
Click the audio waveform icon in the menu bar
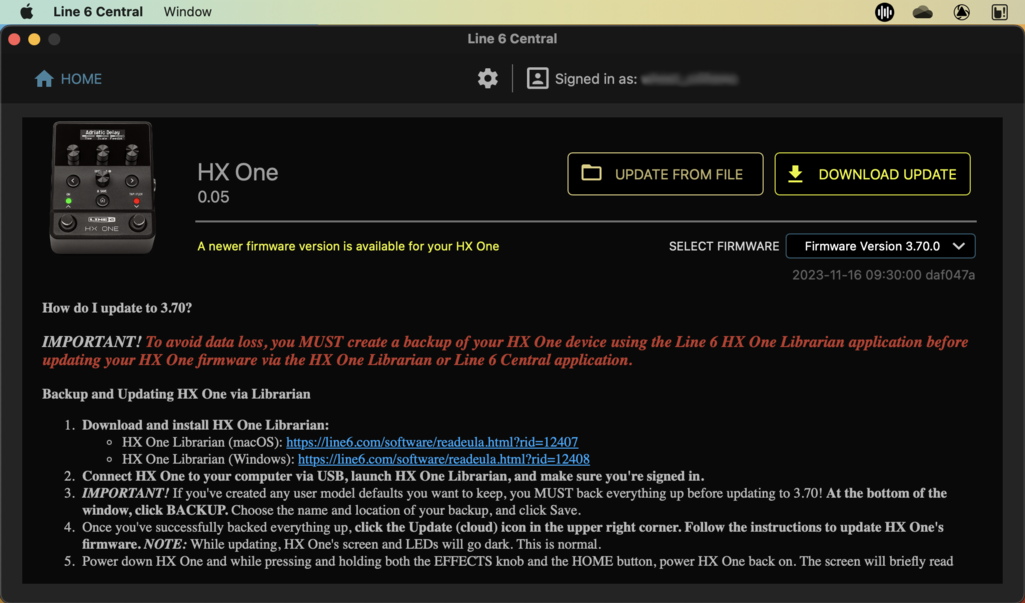coord(884,11)
